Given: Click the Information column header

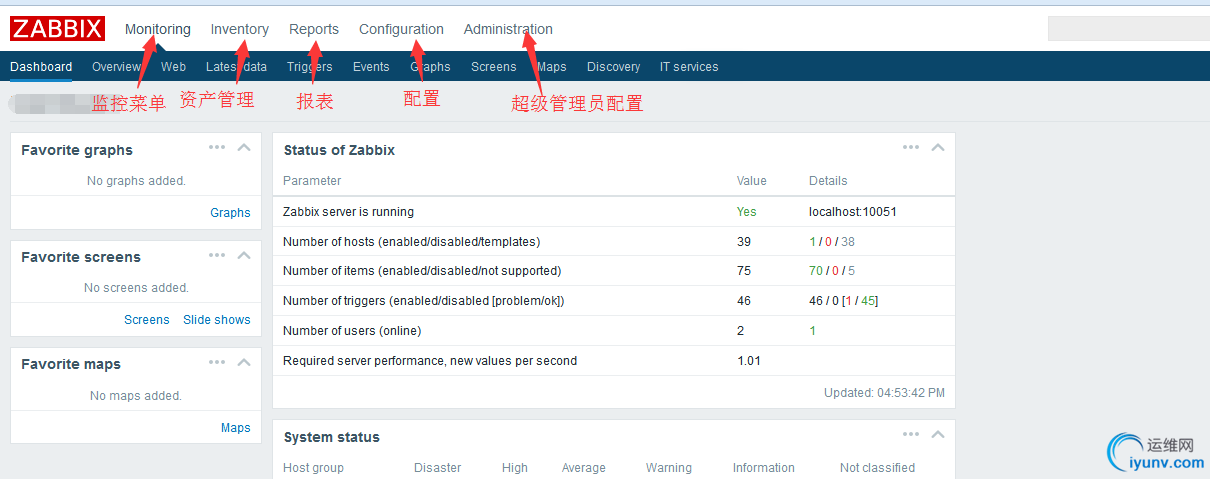Looking at the screenshot, I should click(x=764, y=468).
